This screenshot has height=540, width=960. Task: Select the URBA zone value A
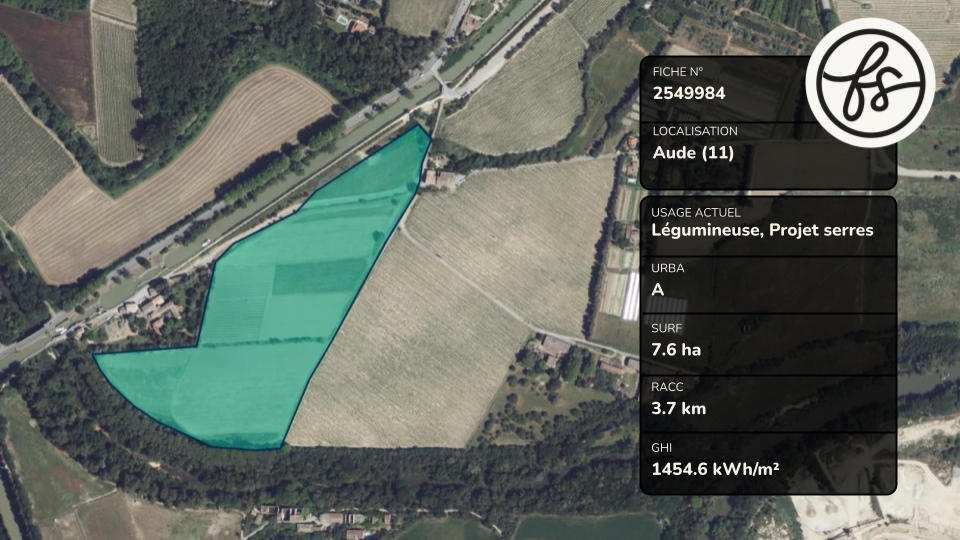(x=658, y=290)
